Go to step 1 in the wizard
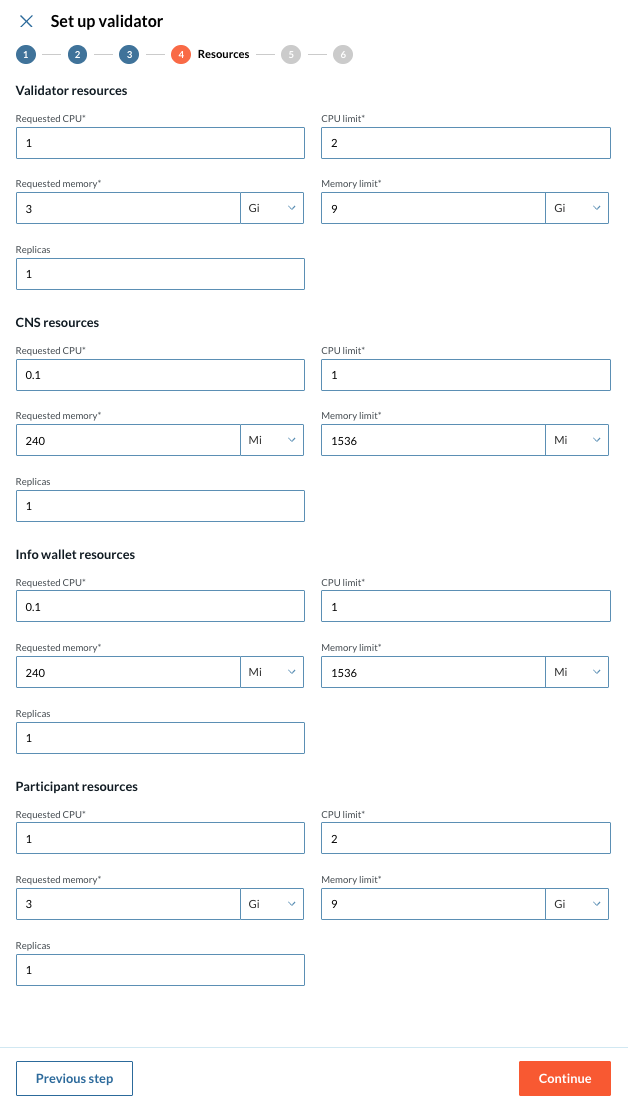 tap(26, 54)
